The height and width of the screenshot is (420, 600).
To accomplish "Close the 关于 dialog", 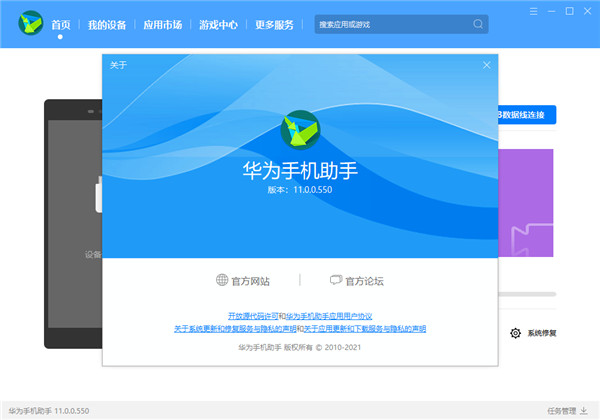I will pyautogui.click(x=487, y=65).
